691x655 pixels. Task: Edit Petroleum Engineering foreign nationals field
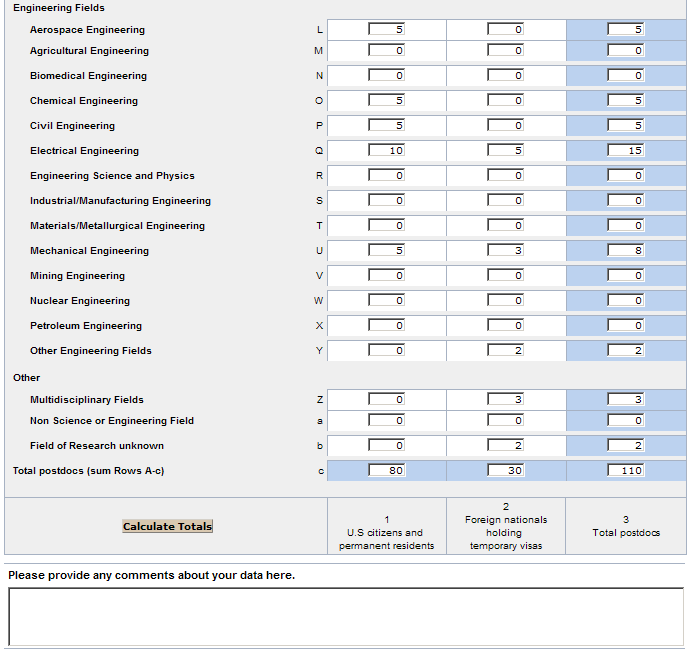coord(505,325)
